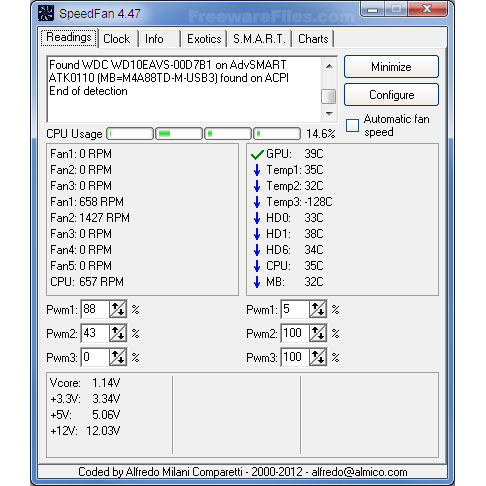Click left Pwm1 value field showing 88
This screenshot has height=486, width=486.
(x=95, y=310)
